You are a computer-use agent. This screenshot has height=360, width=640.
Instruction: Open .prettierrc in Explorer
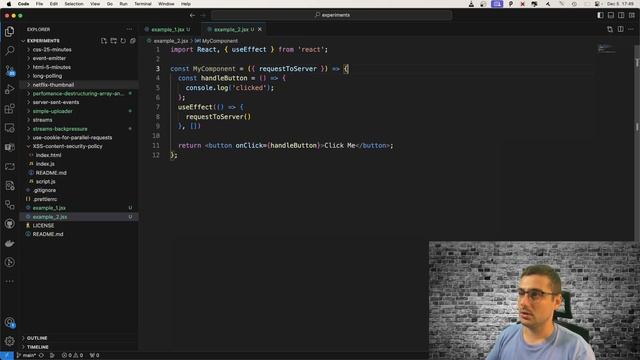click(x=79, y=199)
